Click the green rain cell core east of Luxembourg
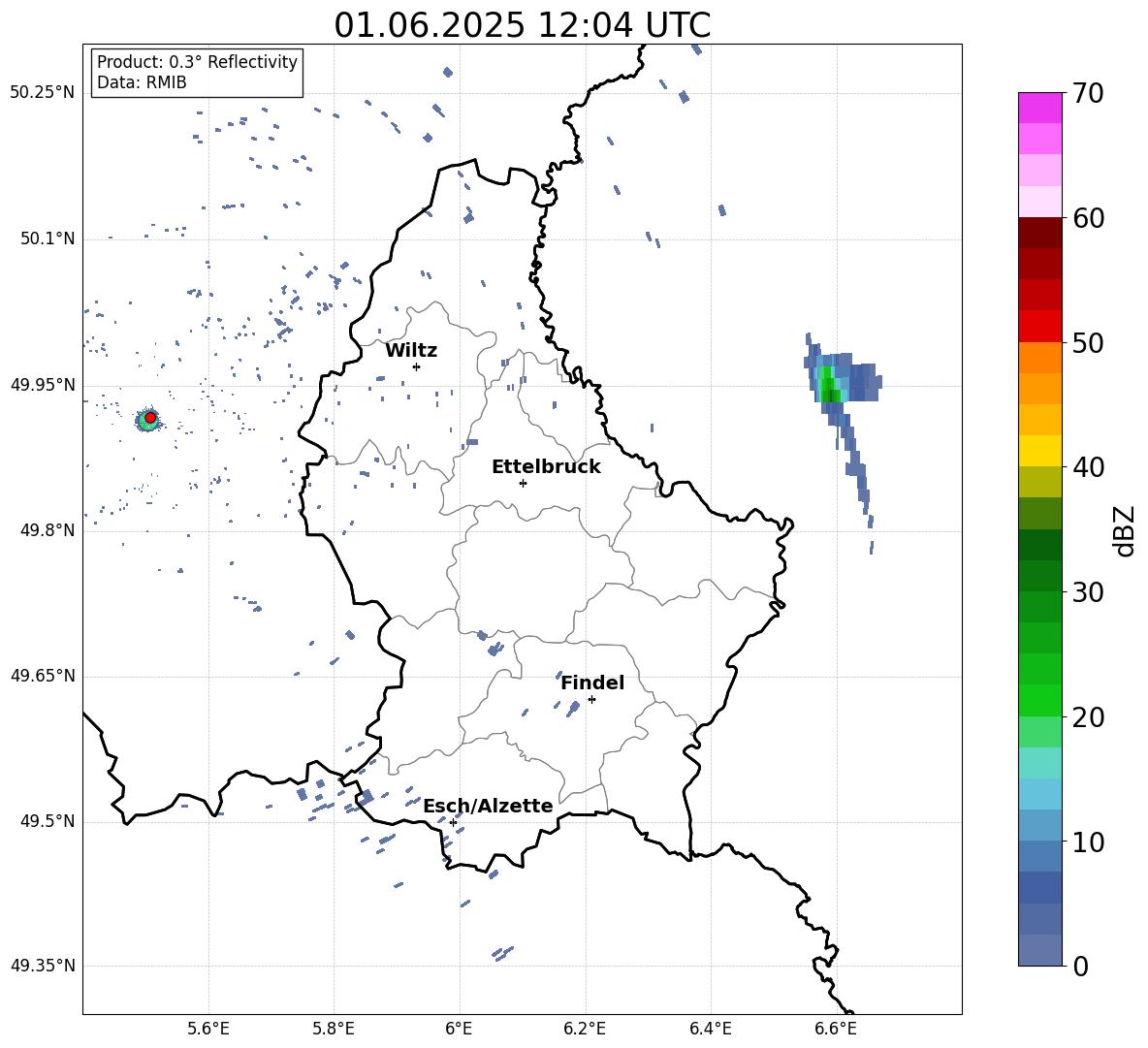Image resolution: width=1148 pixels, height=1048 pixels. (828, 384)
